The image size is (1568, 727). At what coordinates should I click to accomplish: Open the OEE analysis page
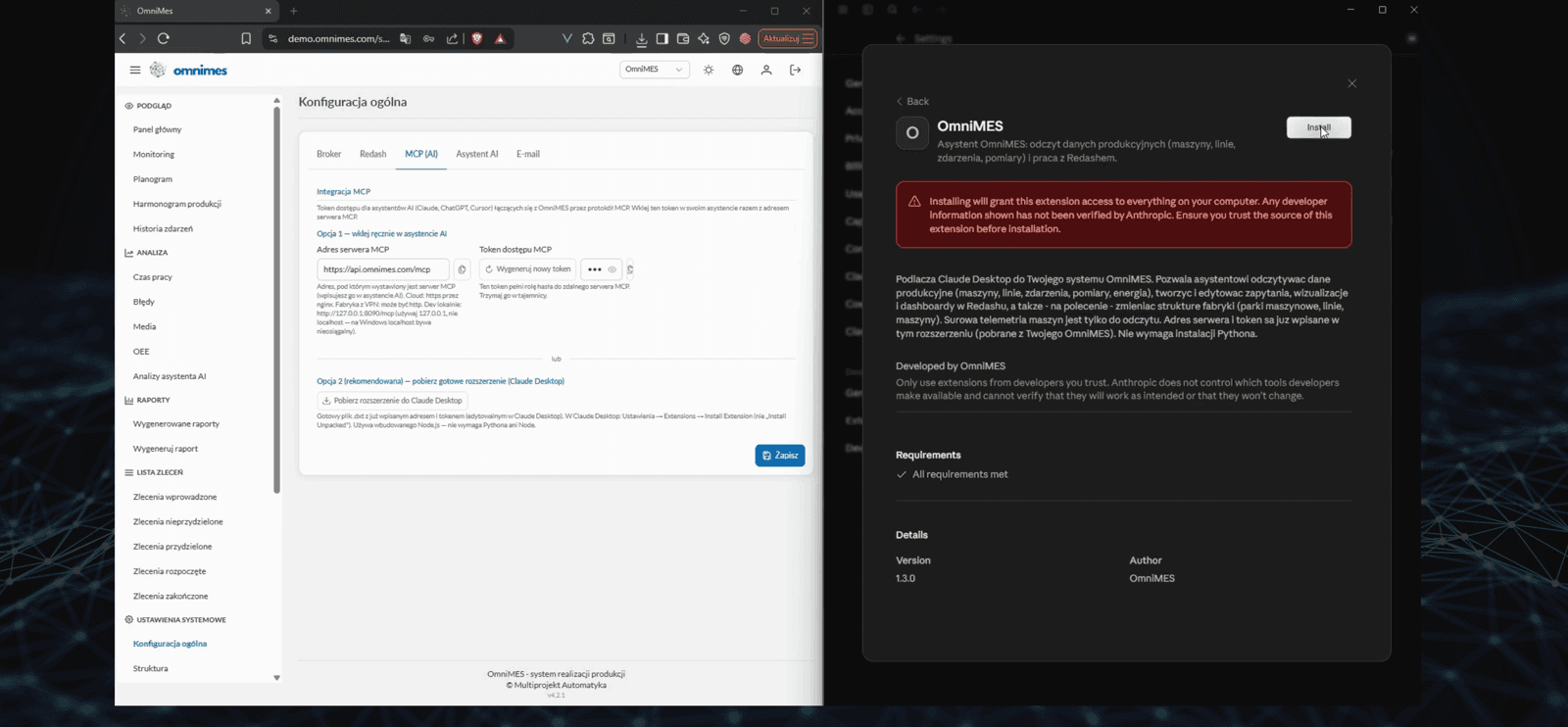pyautogui.click(x=141, y=351)
